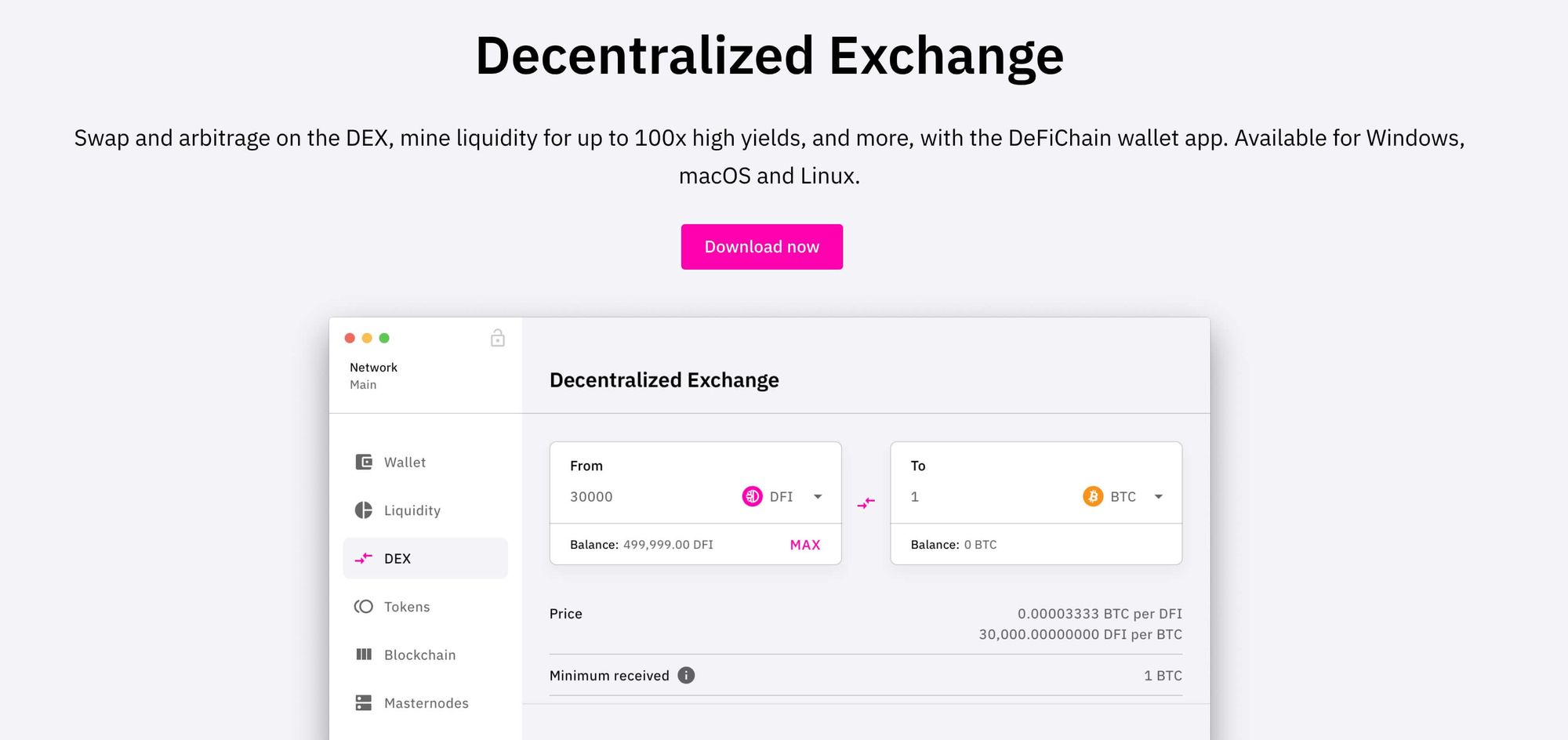Image resolution: width=1568 pixels, height=740 pixels.
Task: Click the pink DFI token logo
Action: coord(752,496)
